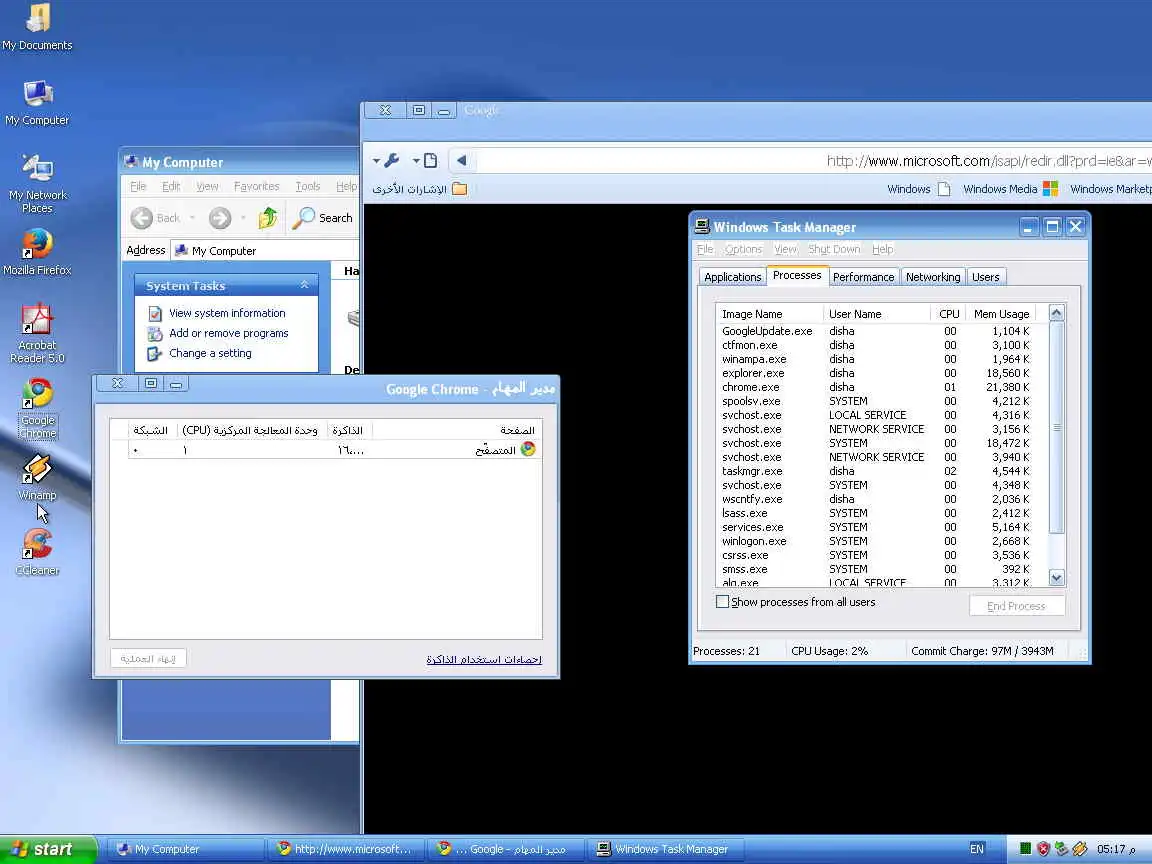
Task: Click Up folder icon in My Computer
Action: pos(267,218)
